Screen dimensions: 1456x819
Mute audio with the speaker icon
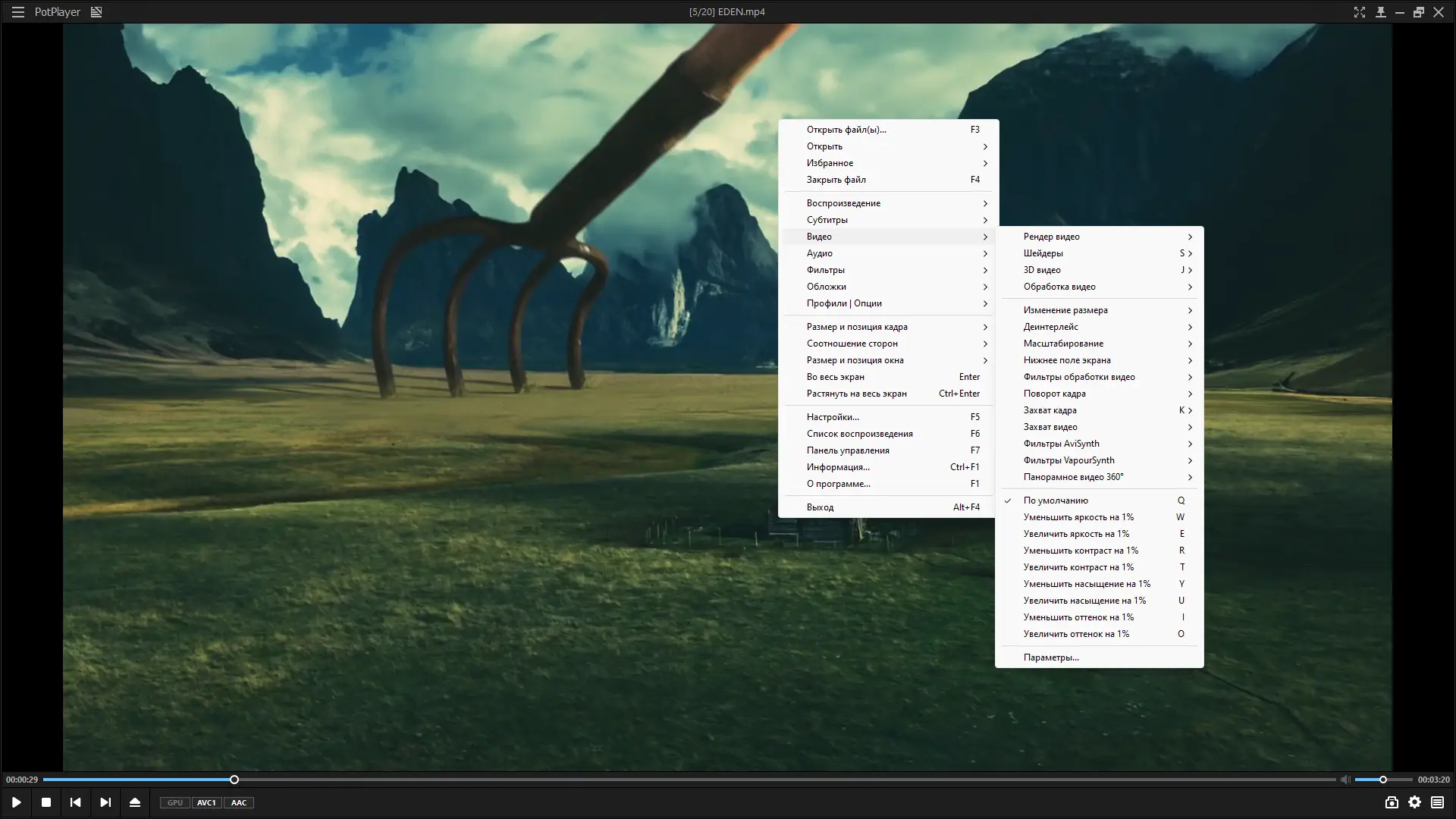point(1345,780)
